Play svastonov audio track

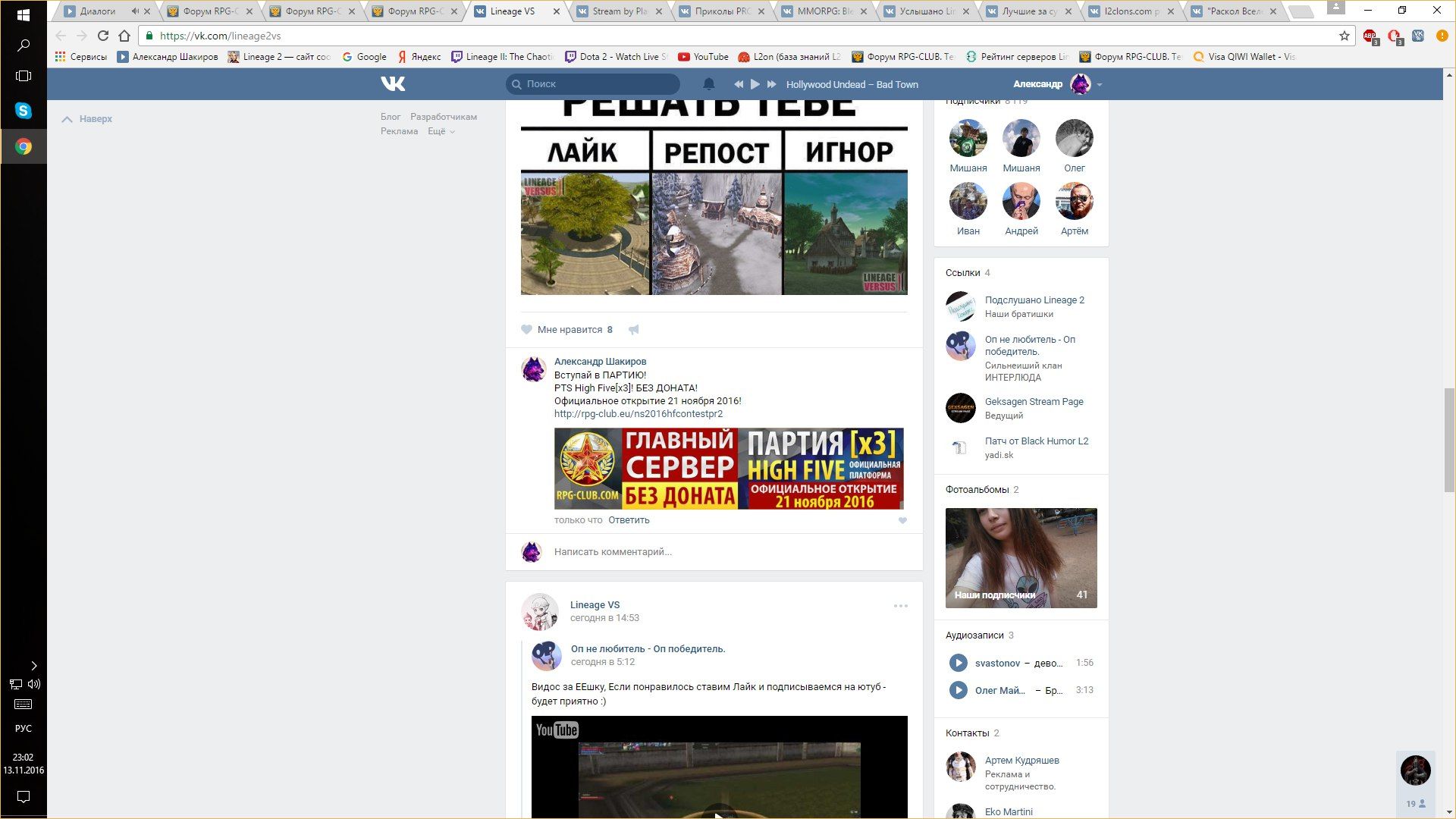tap(958, 663)
